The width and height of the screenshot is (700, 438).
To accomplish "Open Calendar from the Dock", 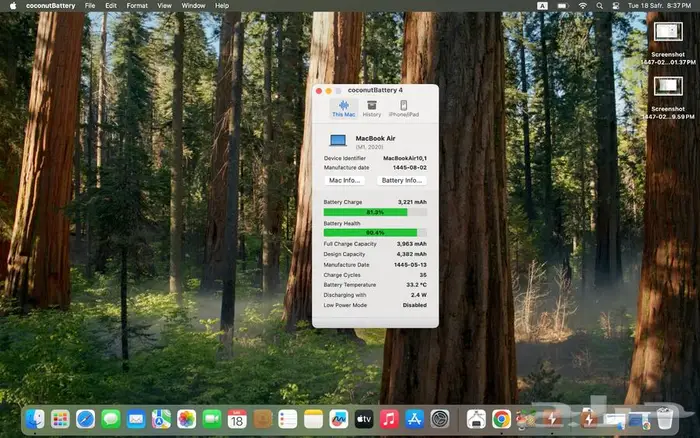I will [x=237, y=419].
